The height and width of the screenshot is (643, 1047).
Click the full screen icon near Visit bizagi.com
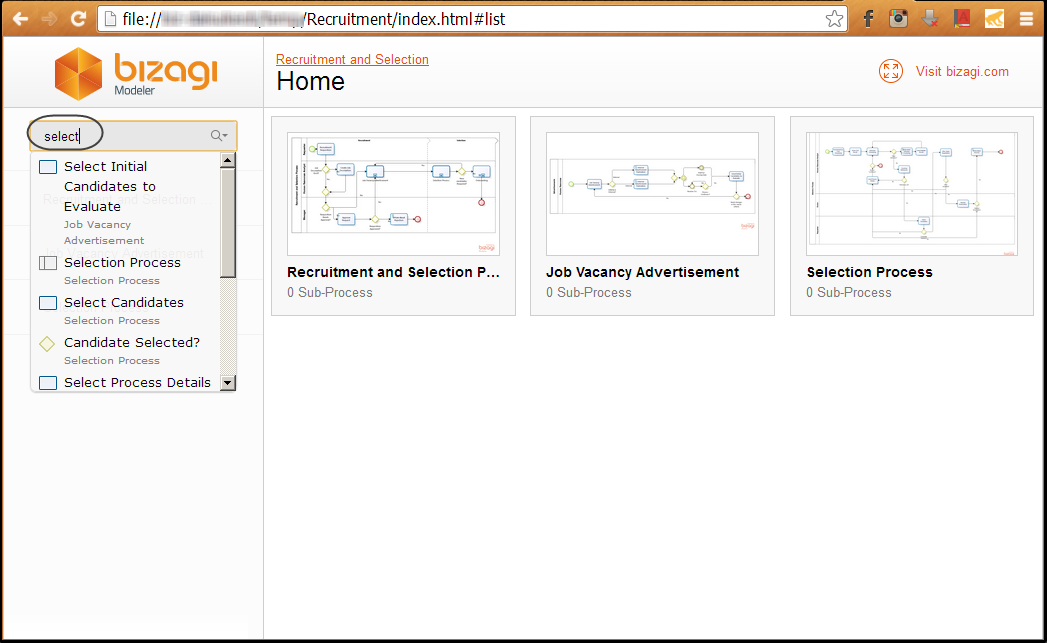pyautogui.click(x=891, y=71)
